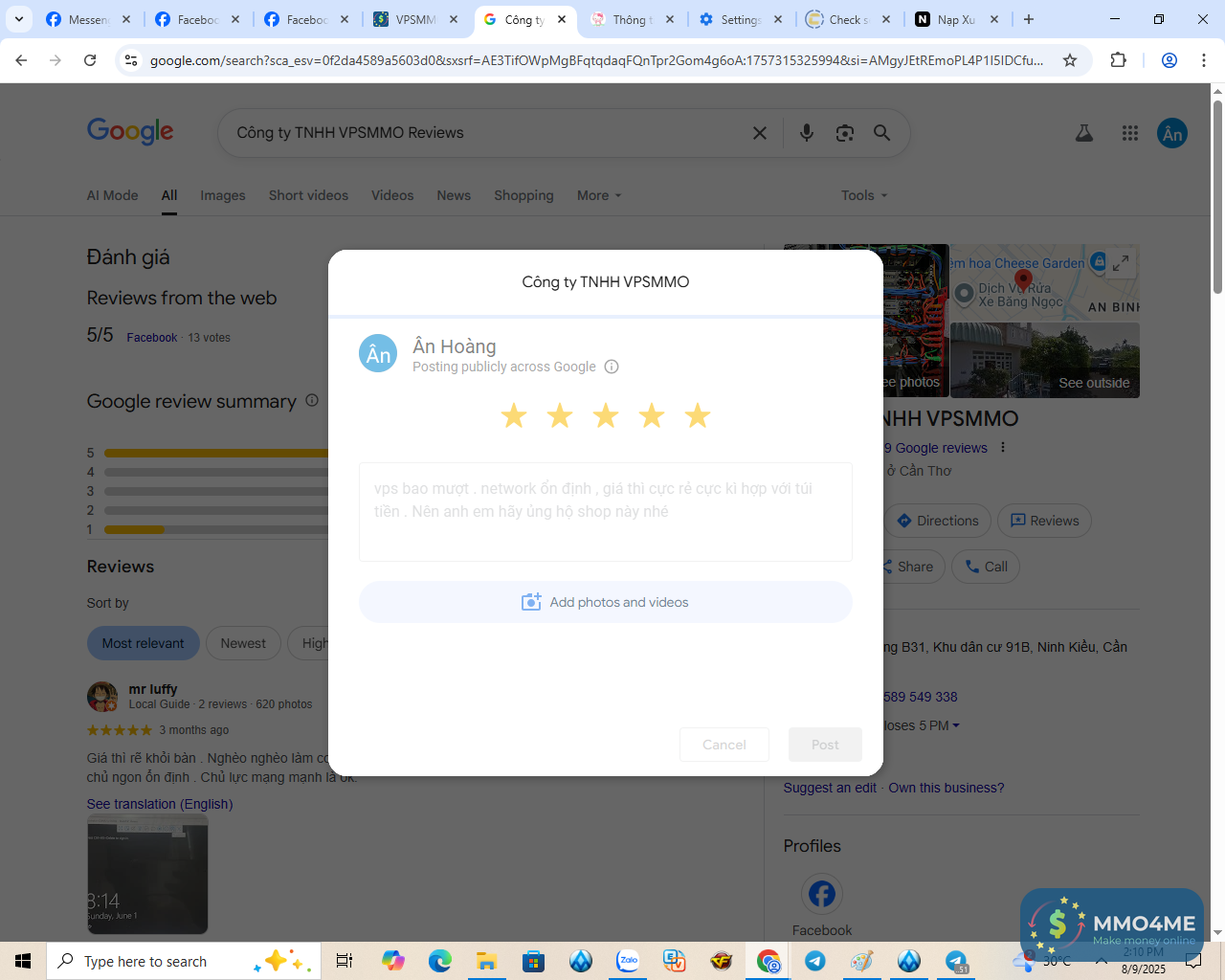Viewport: 1225px width, 980px height.
Task: Open the Google apps grid
Action: click(1130, 133)
